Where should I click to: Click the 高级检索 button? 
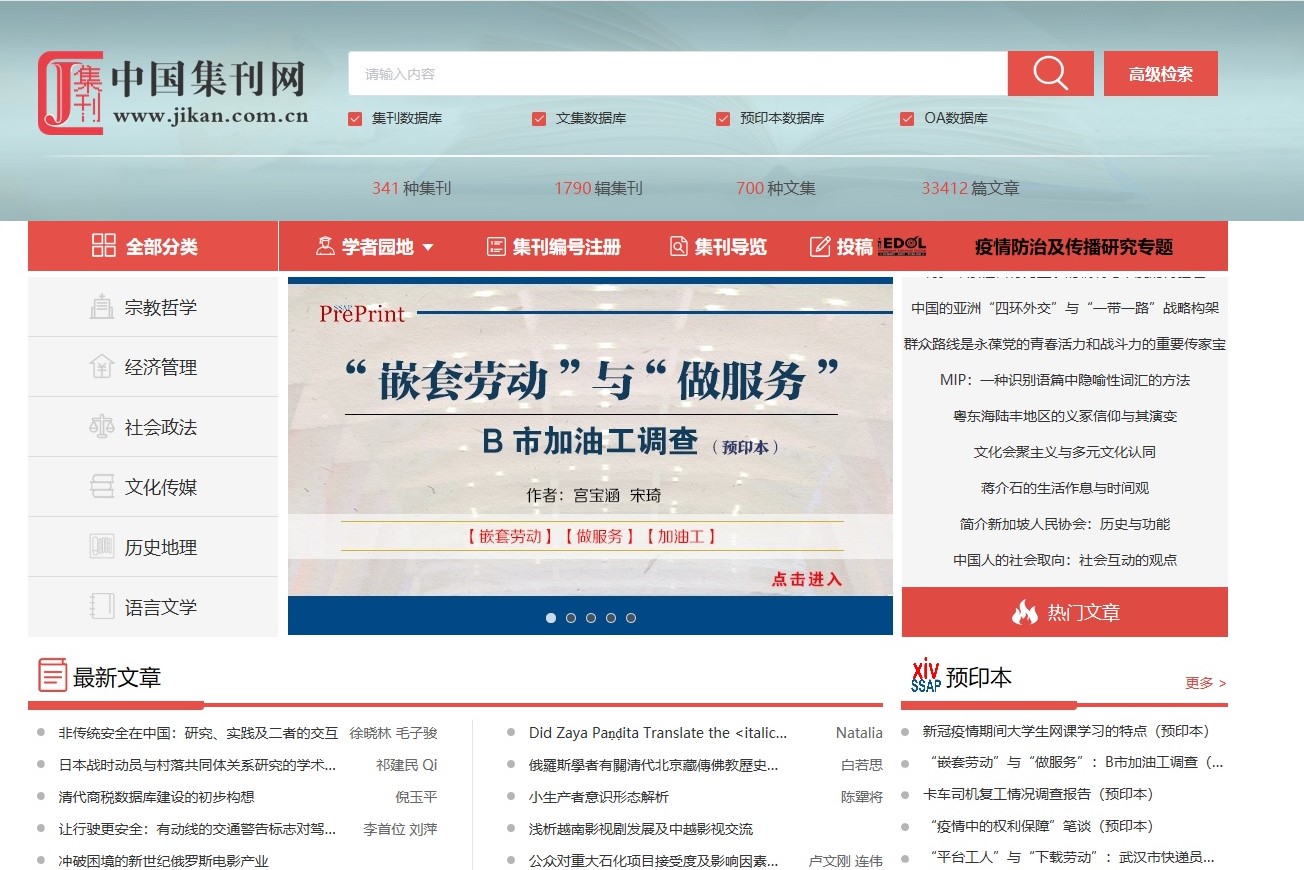point(1160,74)
